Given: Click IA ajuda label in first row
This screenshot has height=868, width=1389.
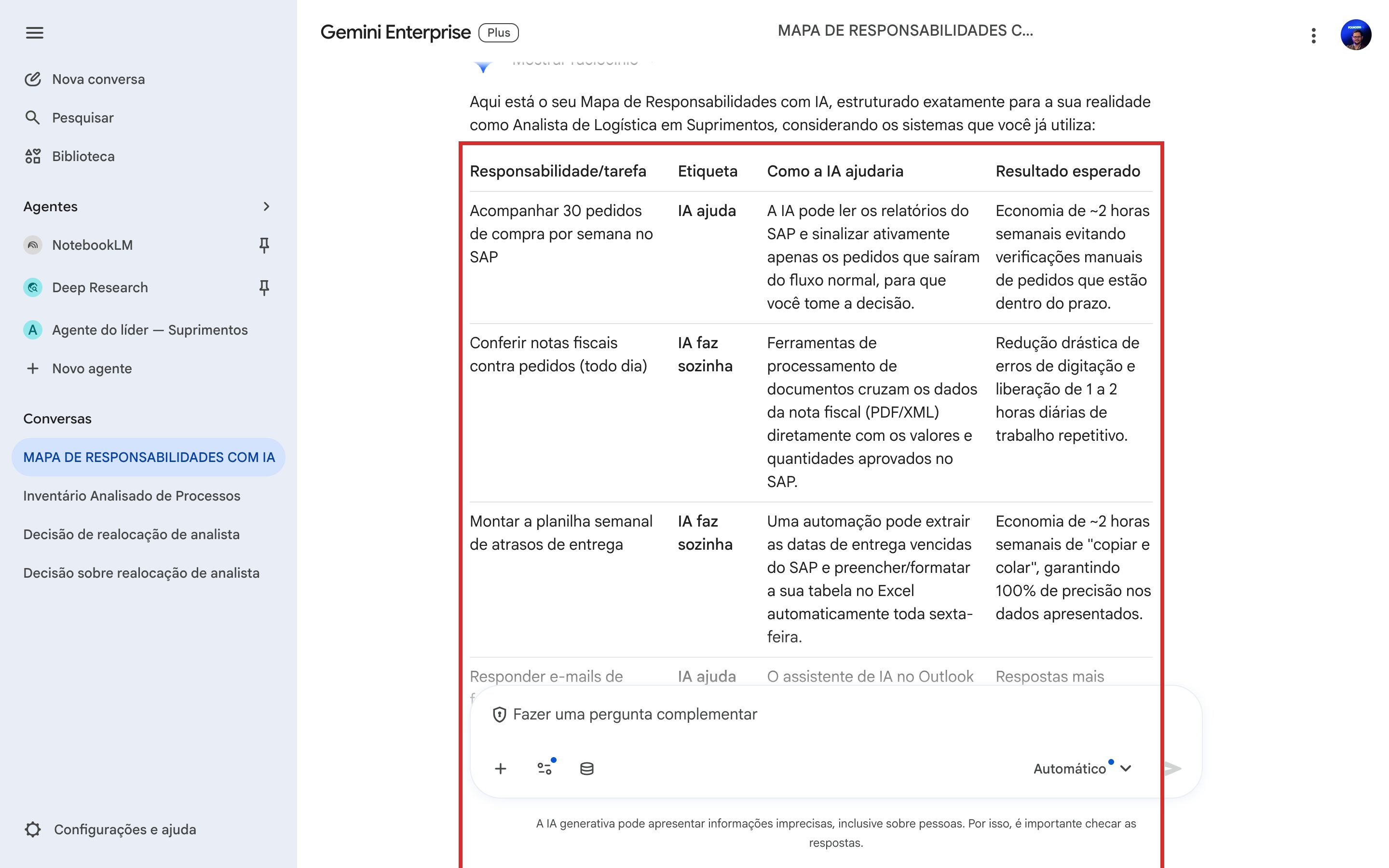Looking at the screenshot, I should (707, 211).
